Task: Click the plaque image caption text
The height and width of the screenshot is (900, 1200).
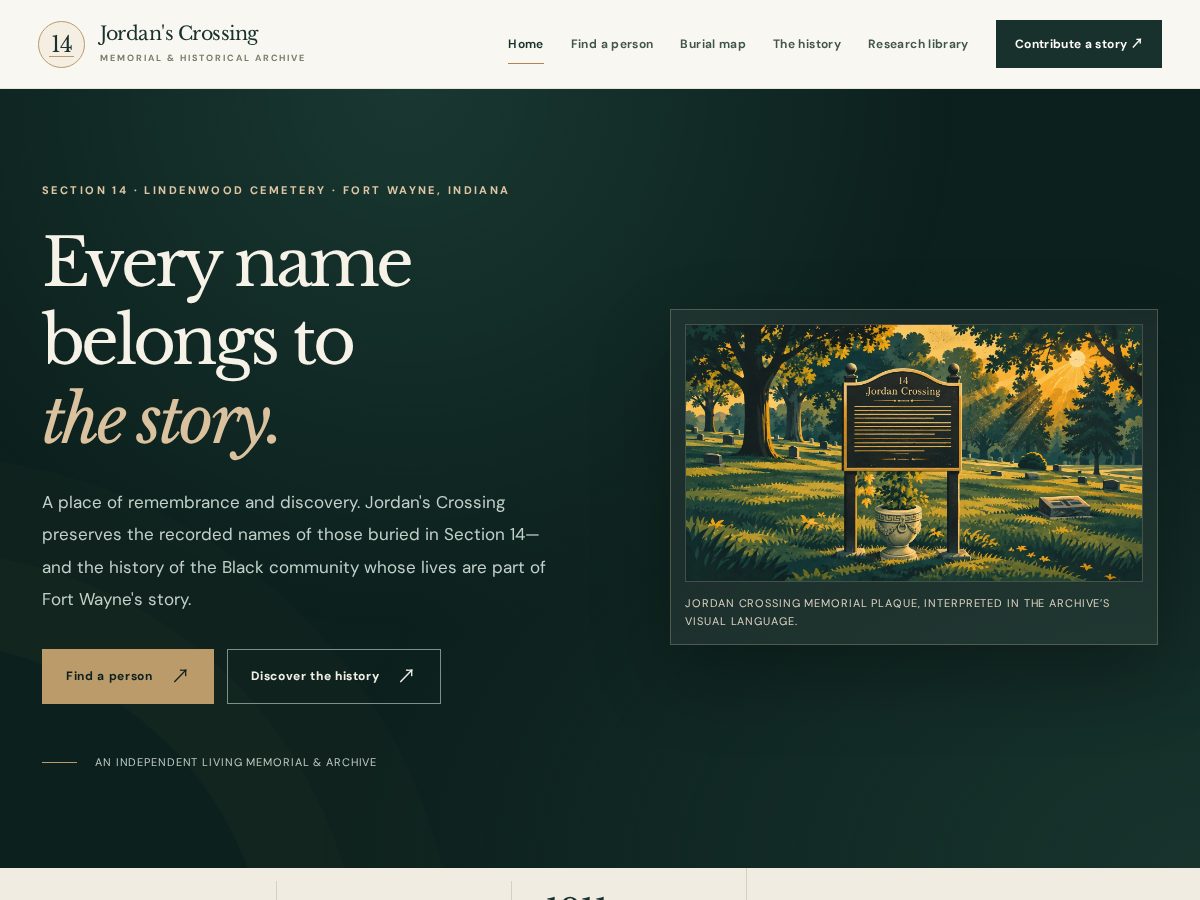Action: pos(897,612)
